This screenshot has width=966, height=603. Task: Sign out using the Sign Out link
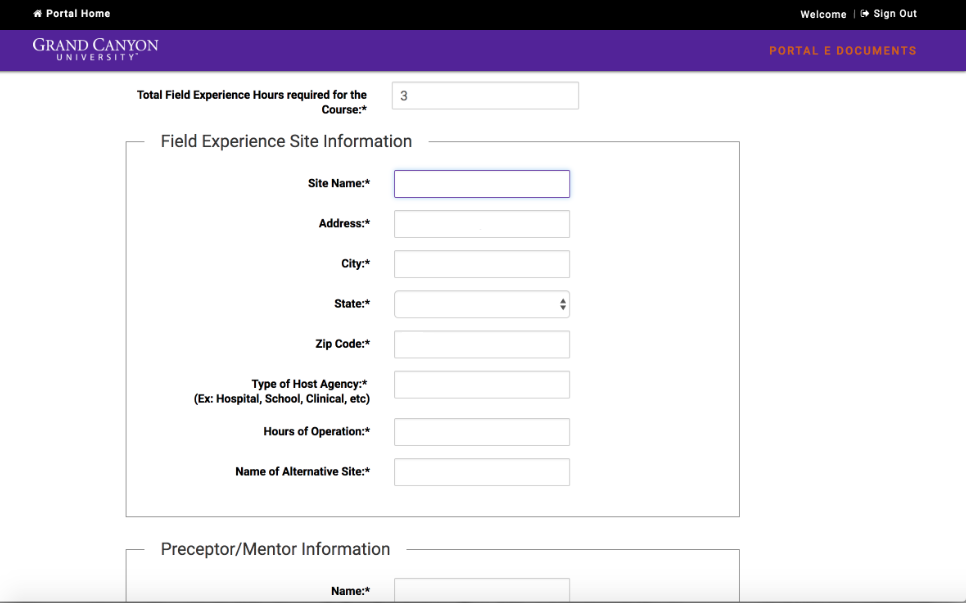click(895, 14)
